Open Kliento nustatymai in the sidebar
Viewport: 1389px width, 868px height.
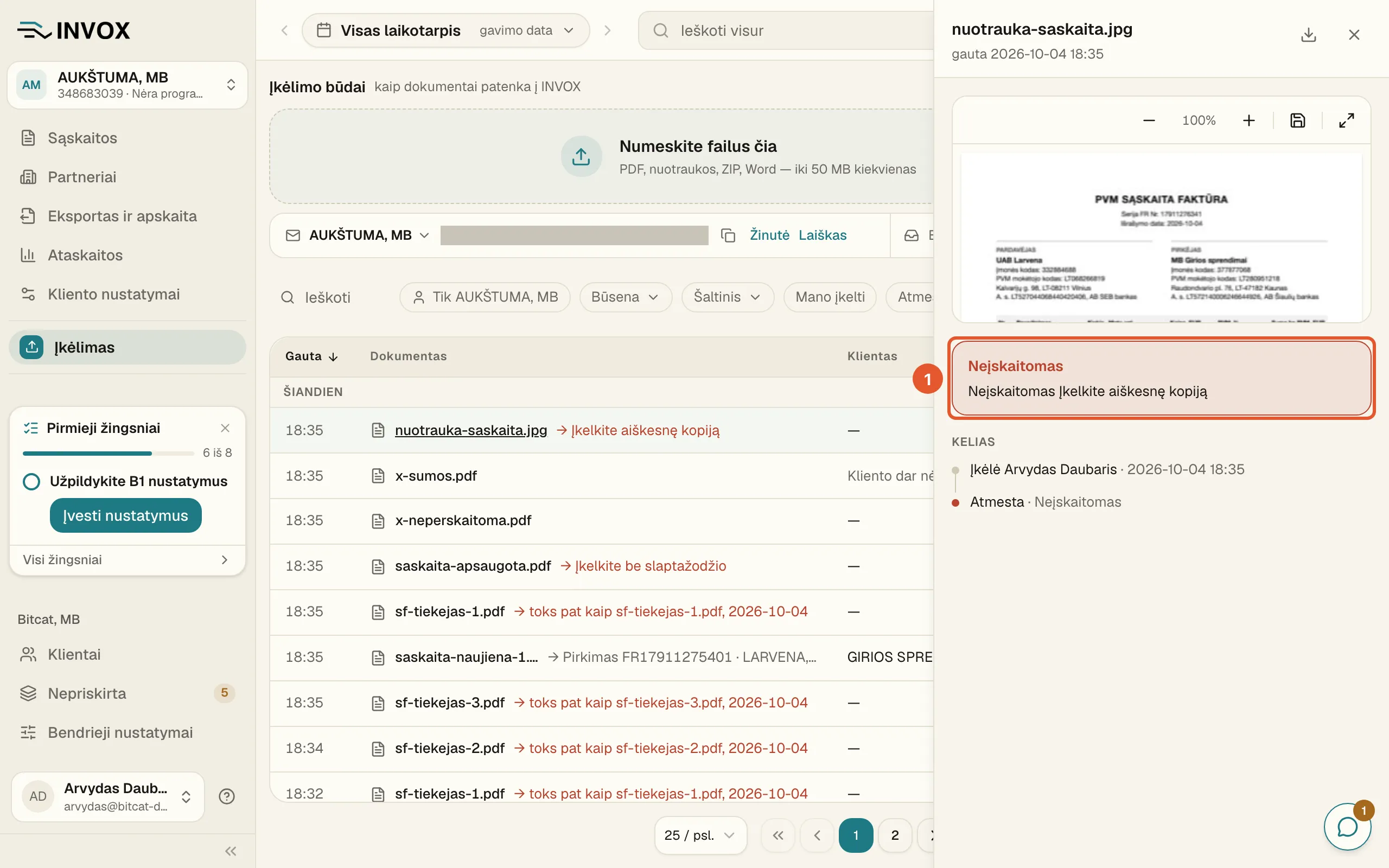tap(127, 294)
